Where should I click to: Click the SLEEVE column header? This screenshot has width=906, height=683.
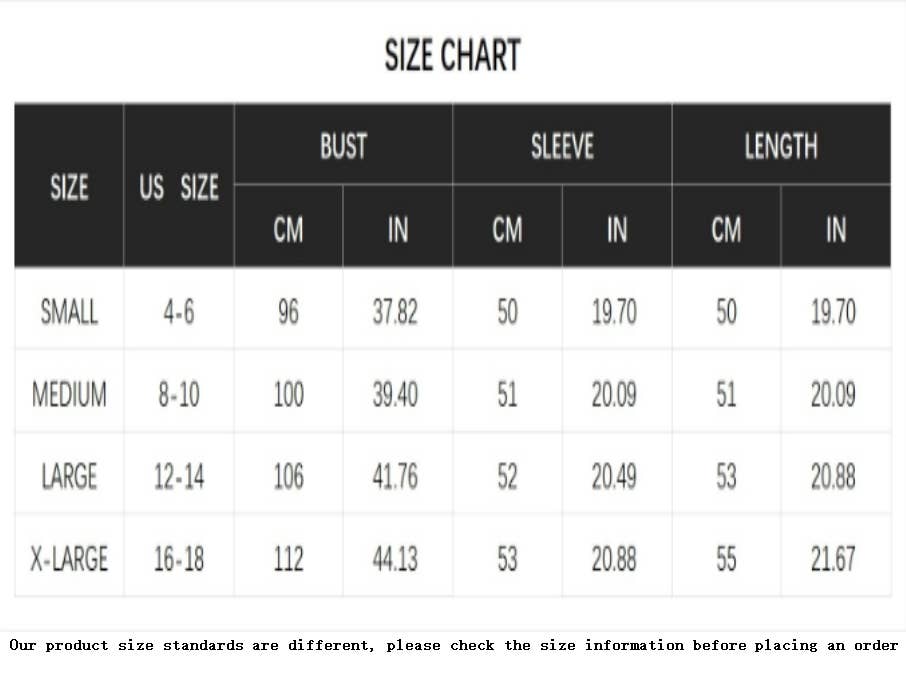[562, 146]
